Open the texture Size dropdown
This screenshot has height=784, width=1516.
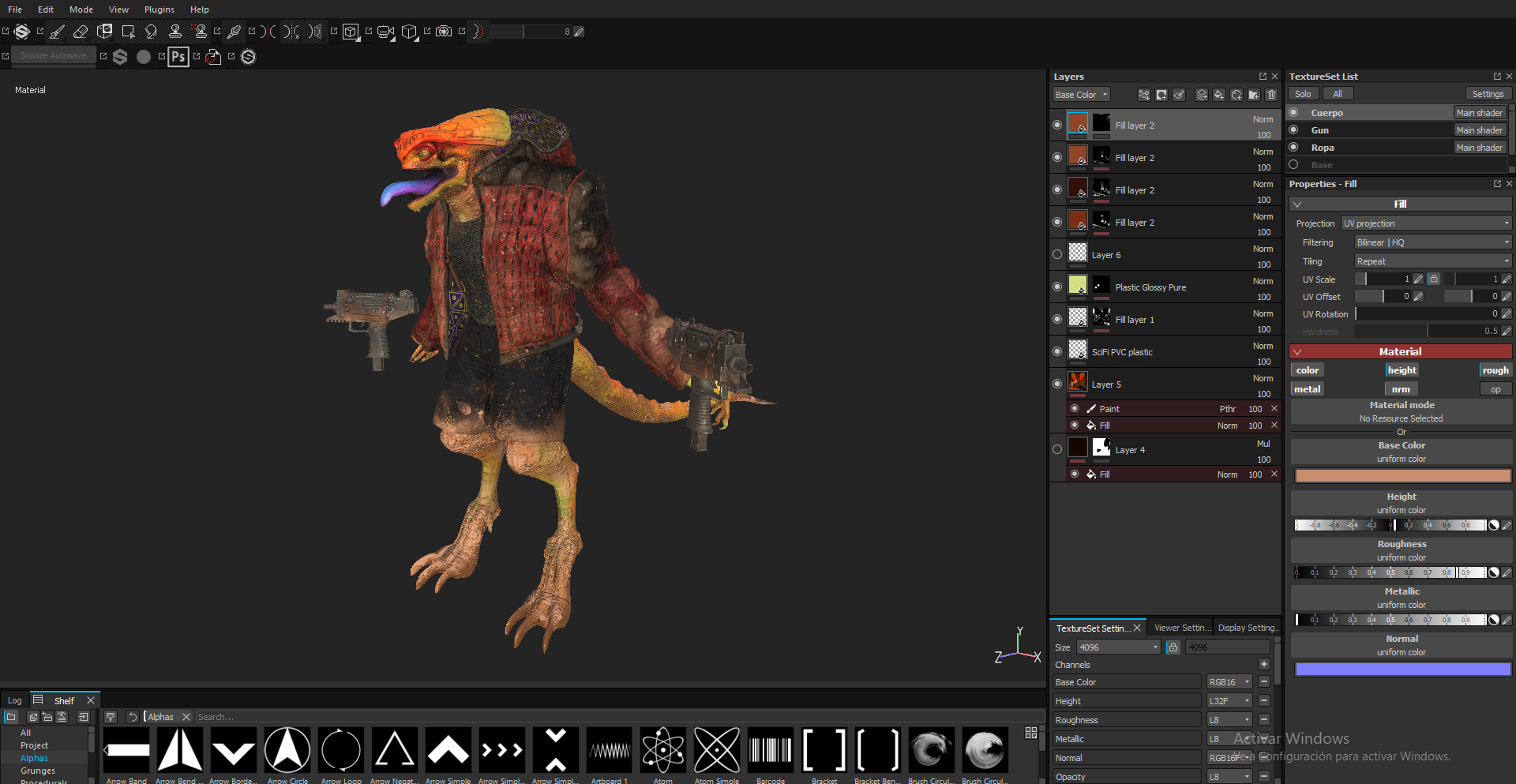pos(1119,647)
